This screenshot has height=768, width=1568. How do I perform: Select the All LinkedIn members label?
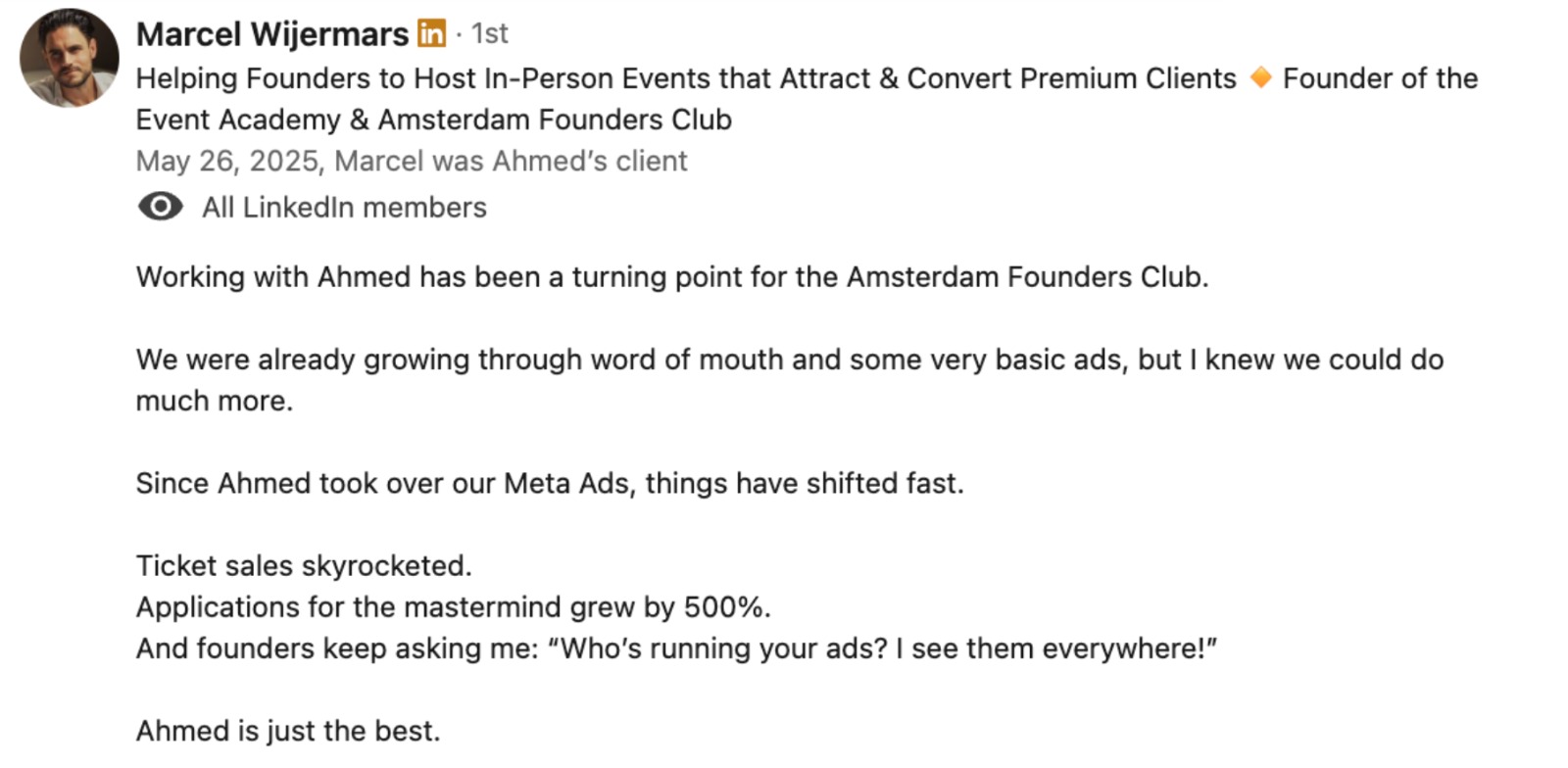point(344,208)
